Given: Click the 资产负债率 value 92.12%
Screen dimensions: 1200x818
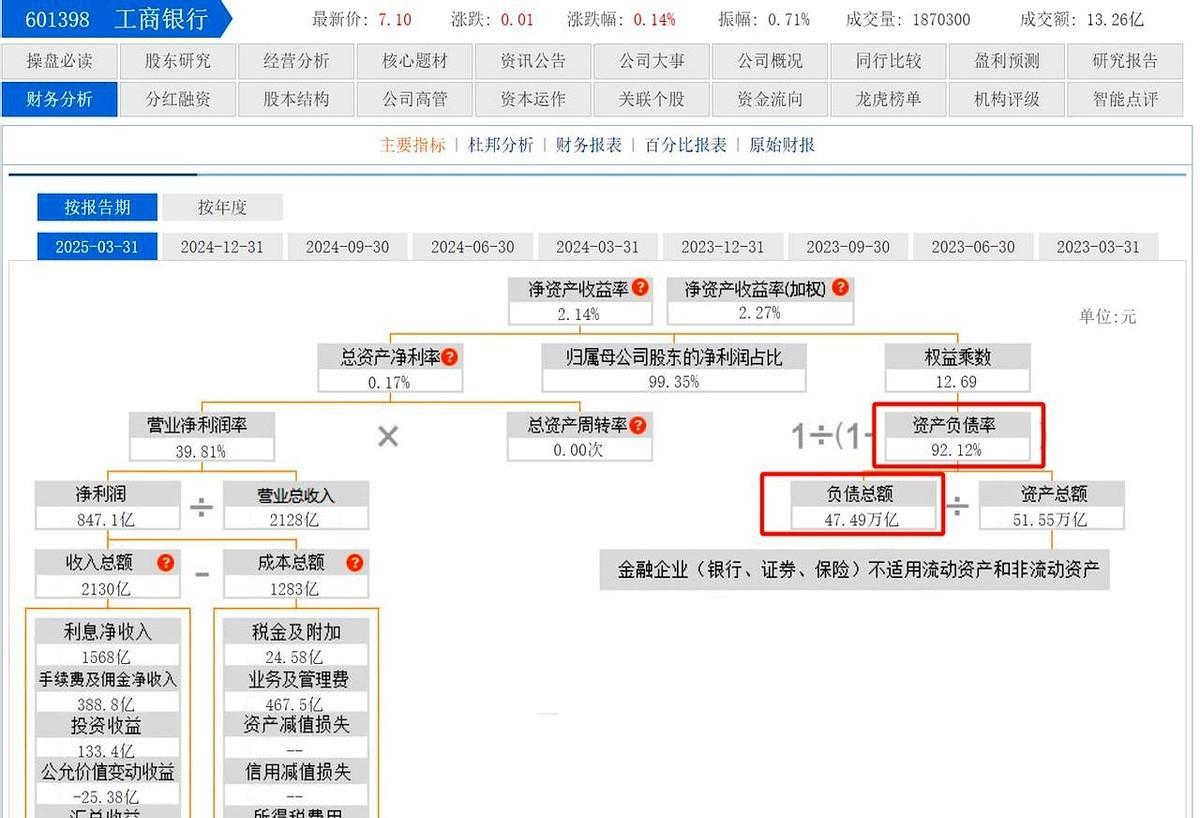Looking at the screenshot, I should (957, 450).
